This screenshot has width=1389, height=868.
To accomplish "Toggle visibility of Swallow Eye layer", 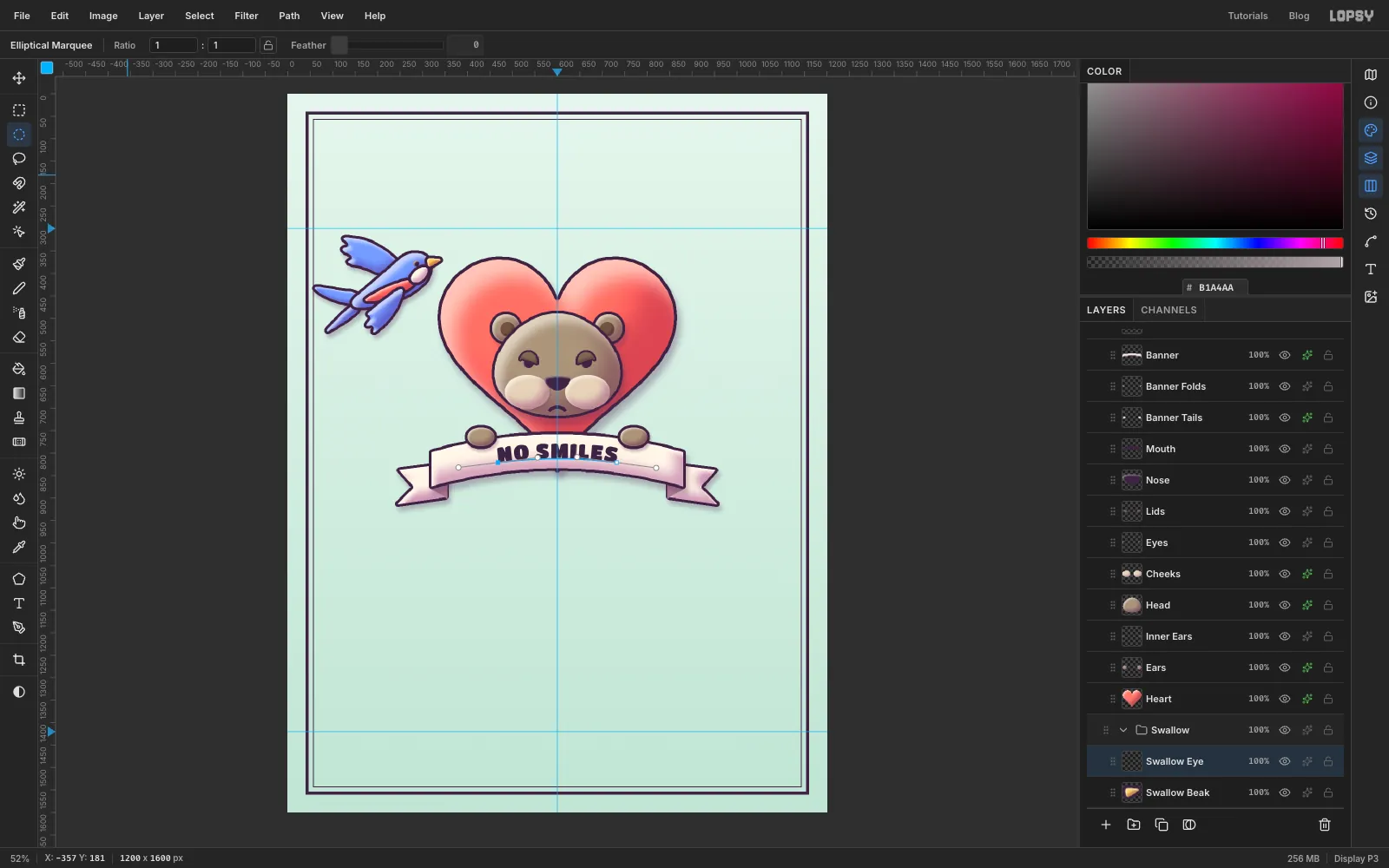I will [x=1285, y=761].
